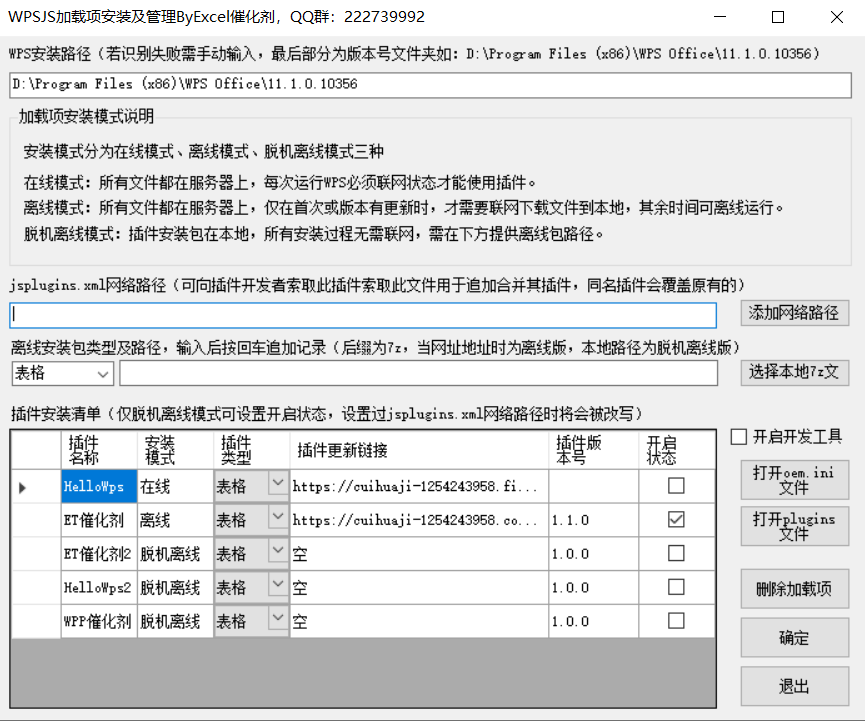Toggle 开启状态 checkbox for HelloWps2 row
Image resolution: width=865 pixels, height=721 pixels.
tap(676, 587)
